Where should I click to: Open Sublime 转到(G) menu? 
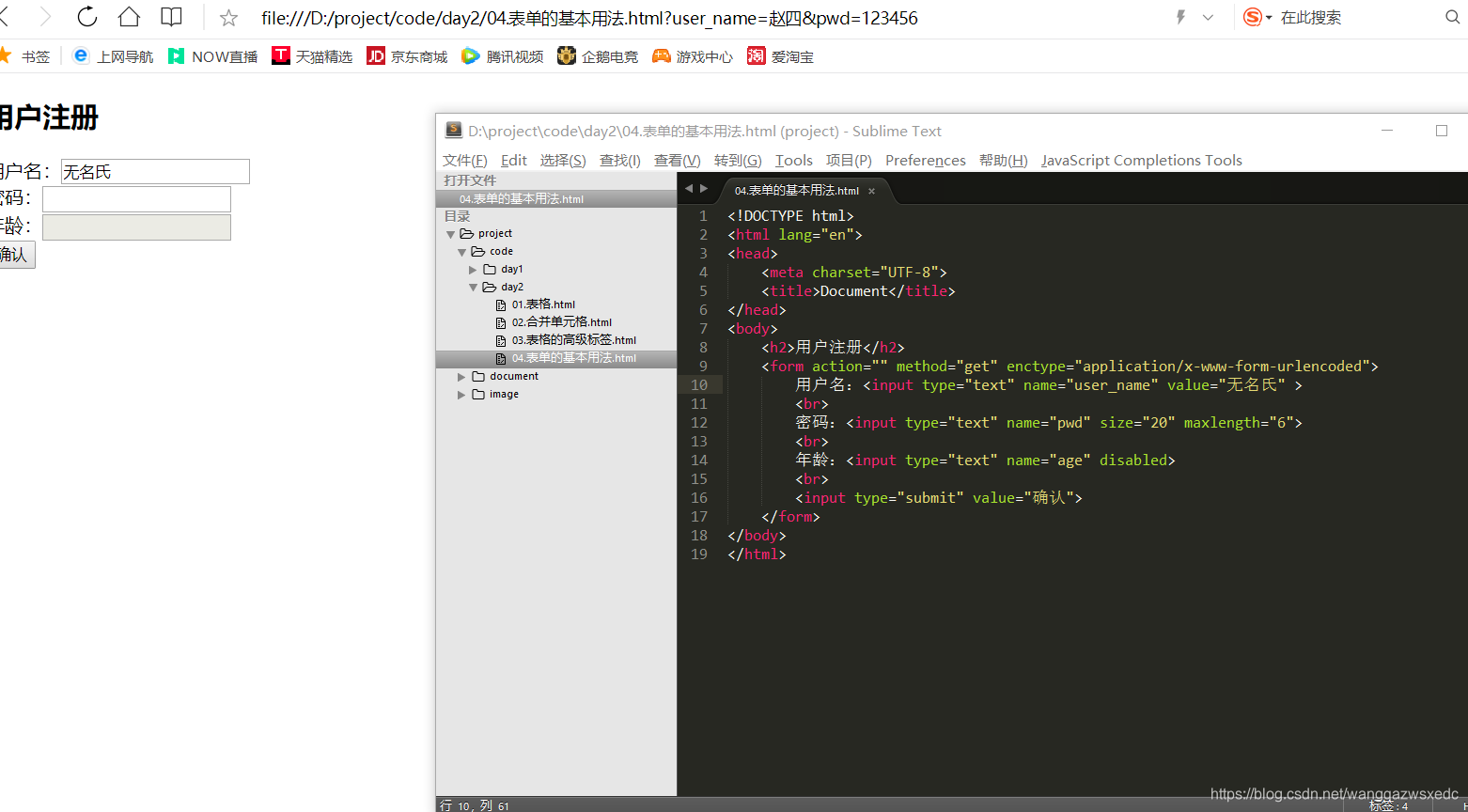click(x=738, y=160)
